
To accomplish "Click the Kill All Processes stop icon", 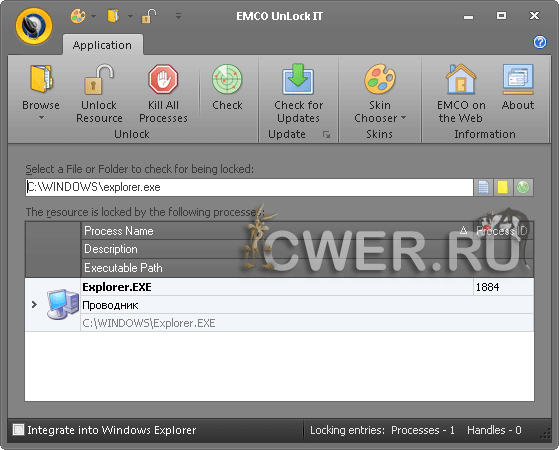I will point(163,79).
